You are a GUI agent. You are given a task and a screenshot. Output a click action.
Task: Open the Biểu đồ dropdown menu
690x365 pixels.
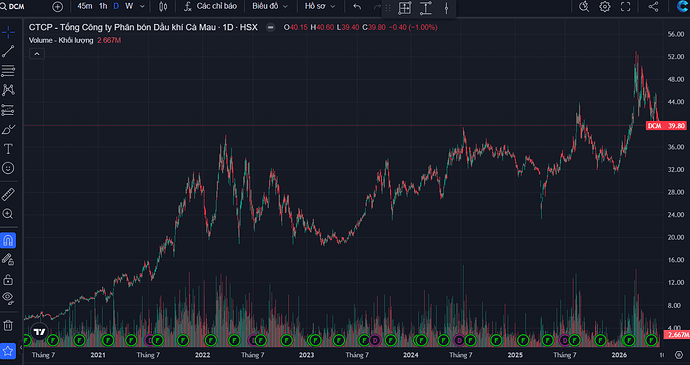click(270, 6)
